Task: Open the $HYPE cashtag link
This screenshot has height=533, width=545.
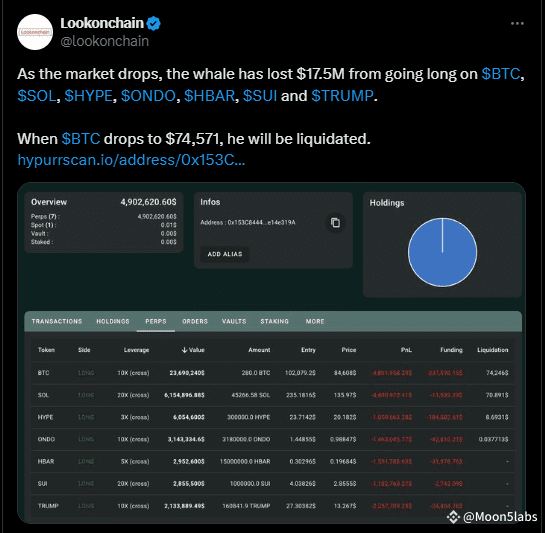Action: coord(89,96)
